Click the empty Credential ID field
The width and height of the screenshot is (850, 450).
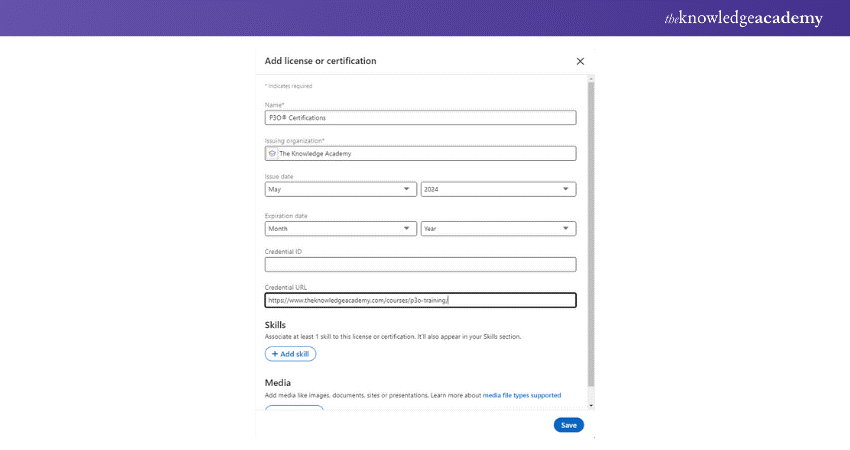pos(420,265)
